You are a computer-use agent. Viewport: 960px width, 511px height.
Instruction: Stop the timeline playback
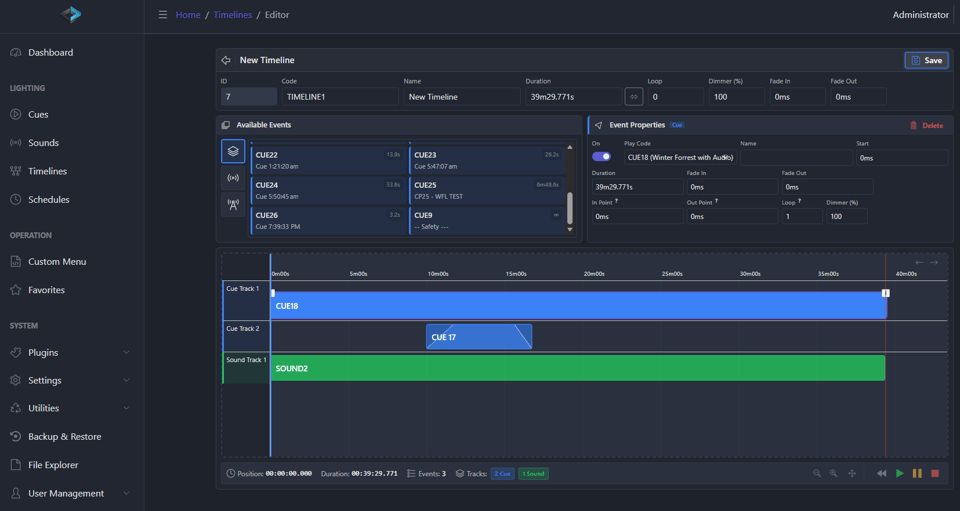tap(935, 474)
